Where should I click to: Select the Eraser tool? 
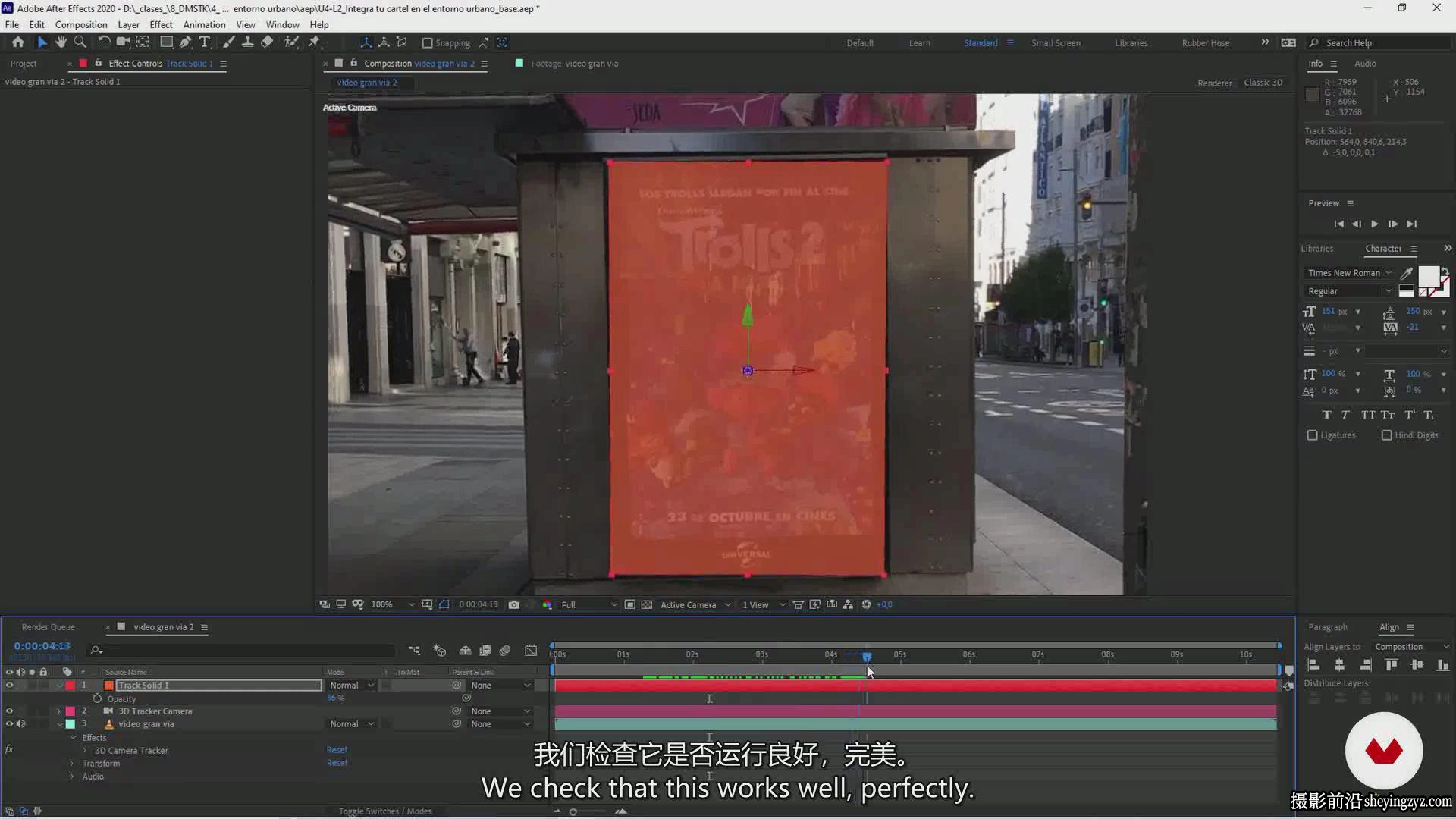point(267,42)
